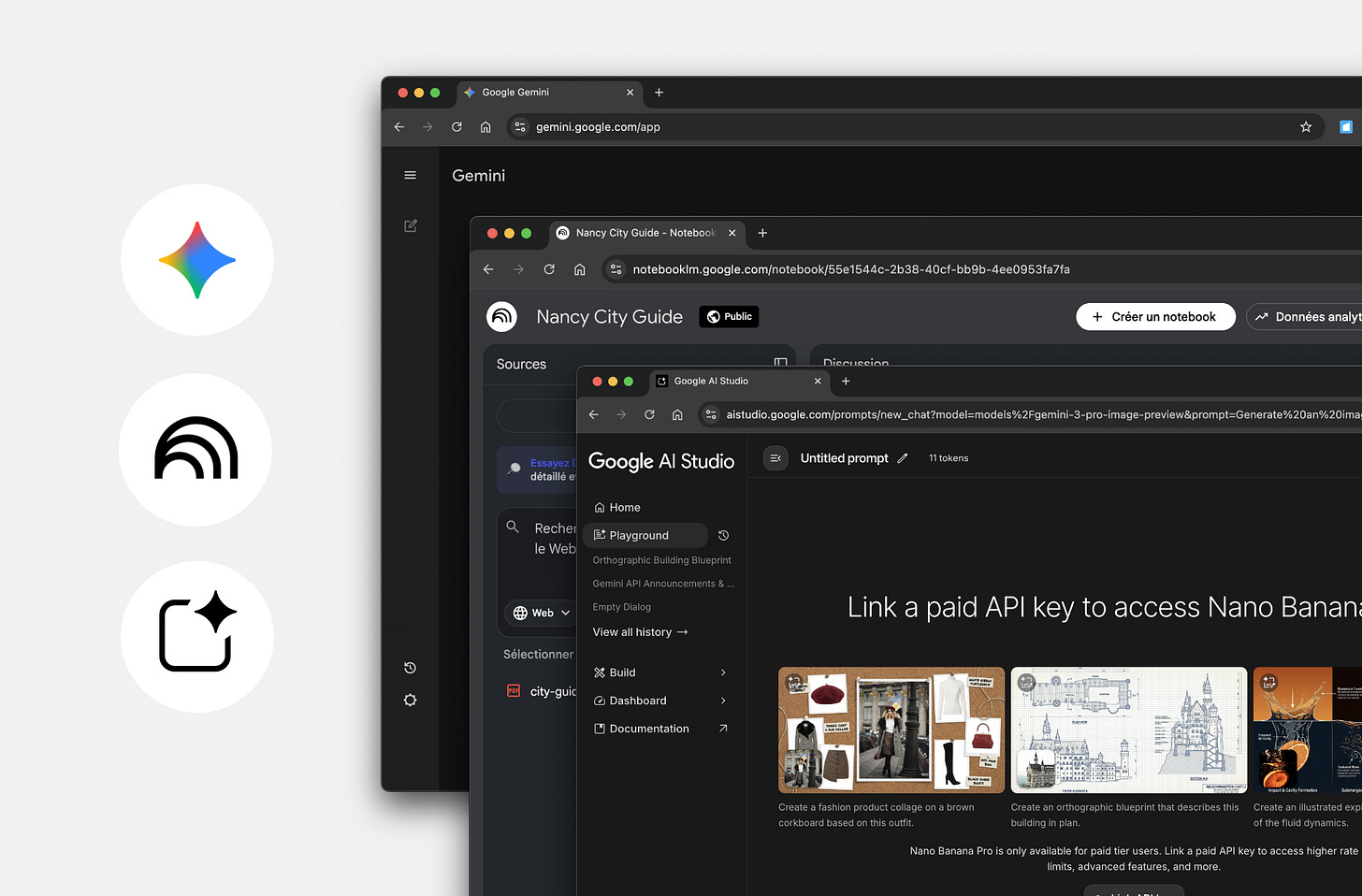Select the Google Gemini browser tab

click(x=549, y=93)
